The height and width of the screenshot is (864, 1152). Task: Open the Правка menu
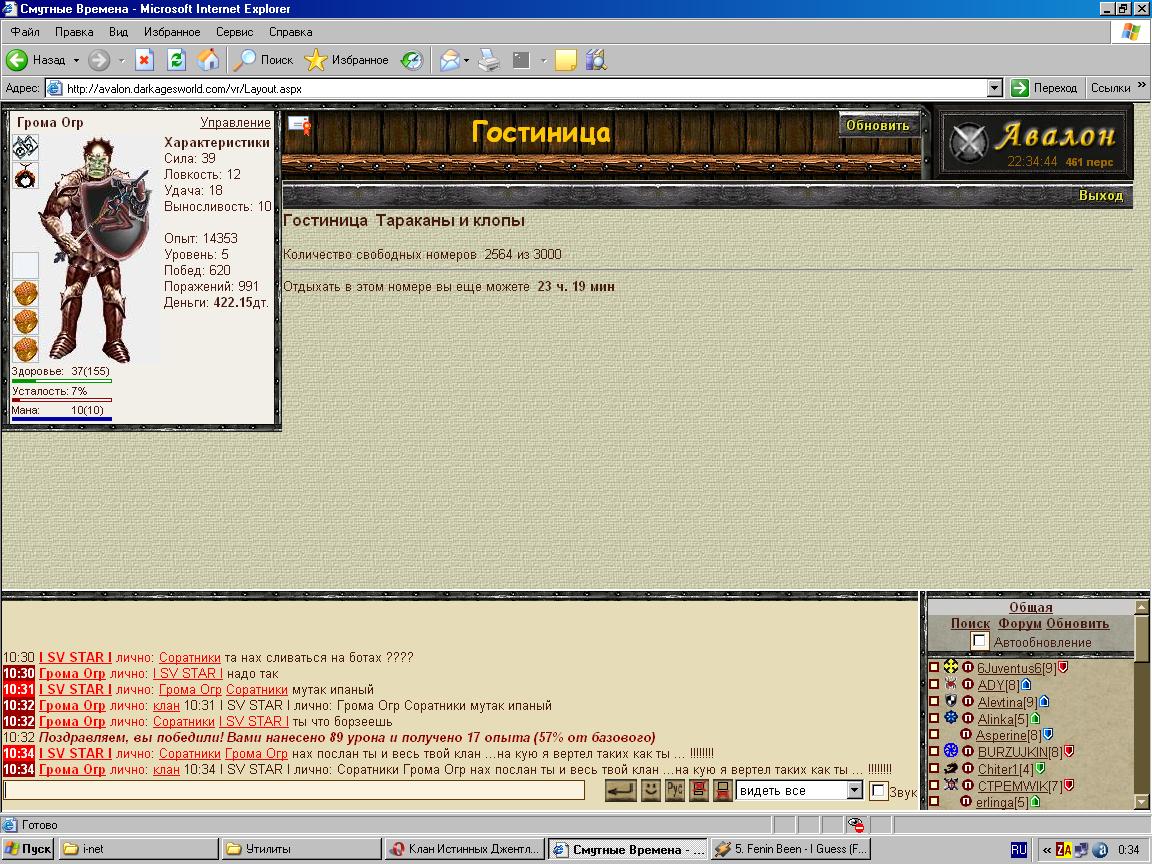[x=74, y=32]
